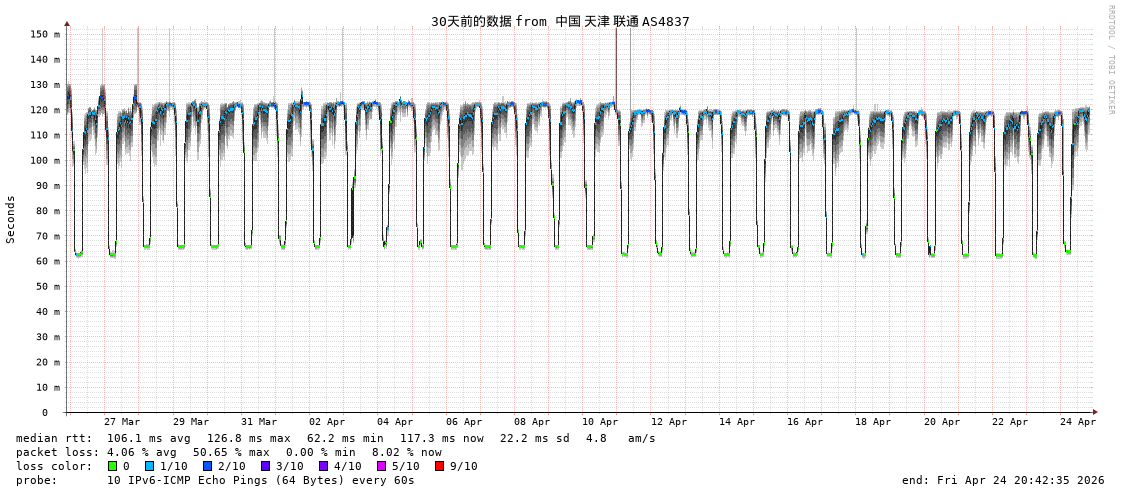The width and height of the screenshot is (1121, 494).
Task: Click the purple 3/10 loss swatch
Action: [265, 466]
